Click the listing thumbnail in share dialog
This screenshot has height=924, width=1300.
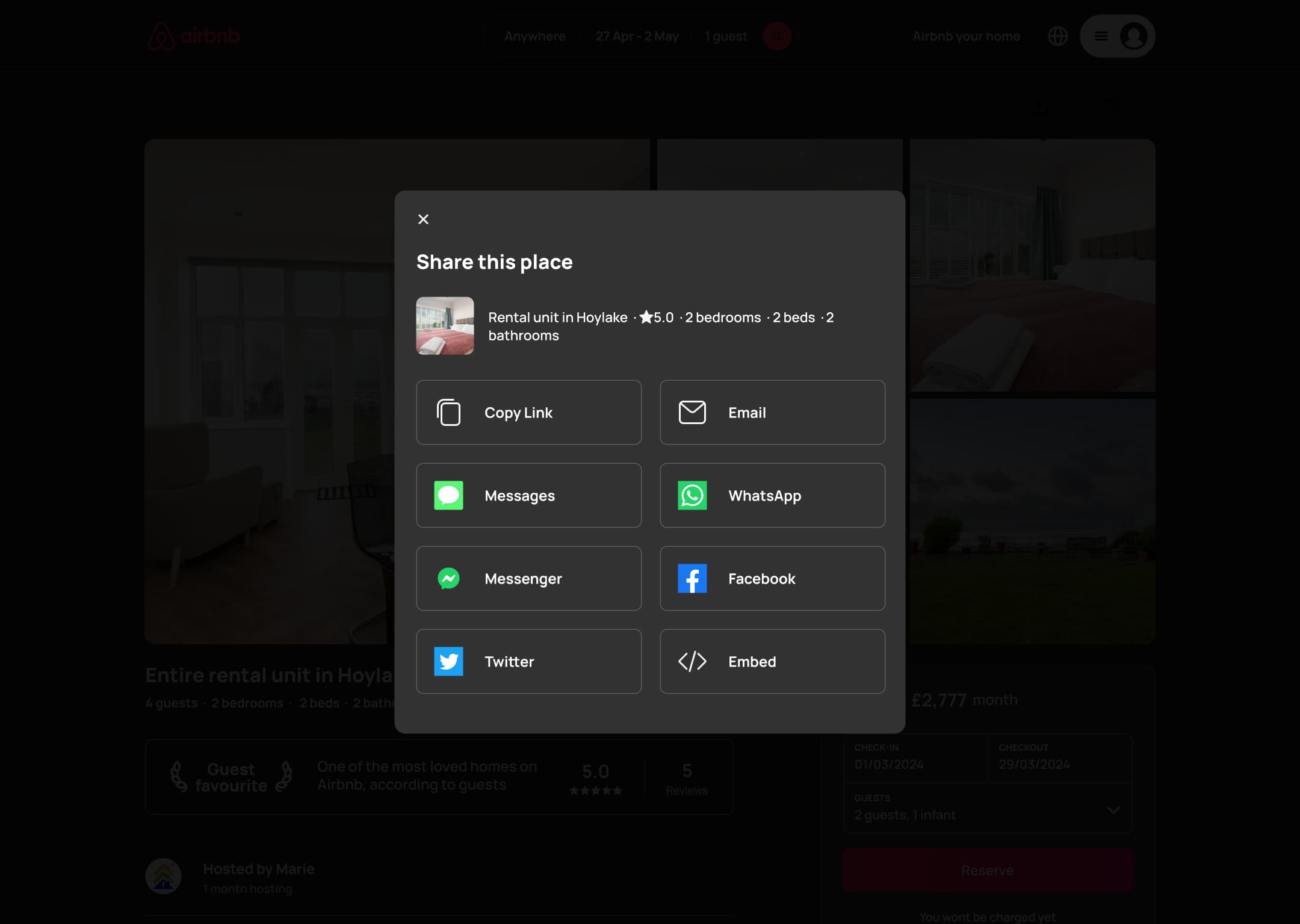445,325
